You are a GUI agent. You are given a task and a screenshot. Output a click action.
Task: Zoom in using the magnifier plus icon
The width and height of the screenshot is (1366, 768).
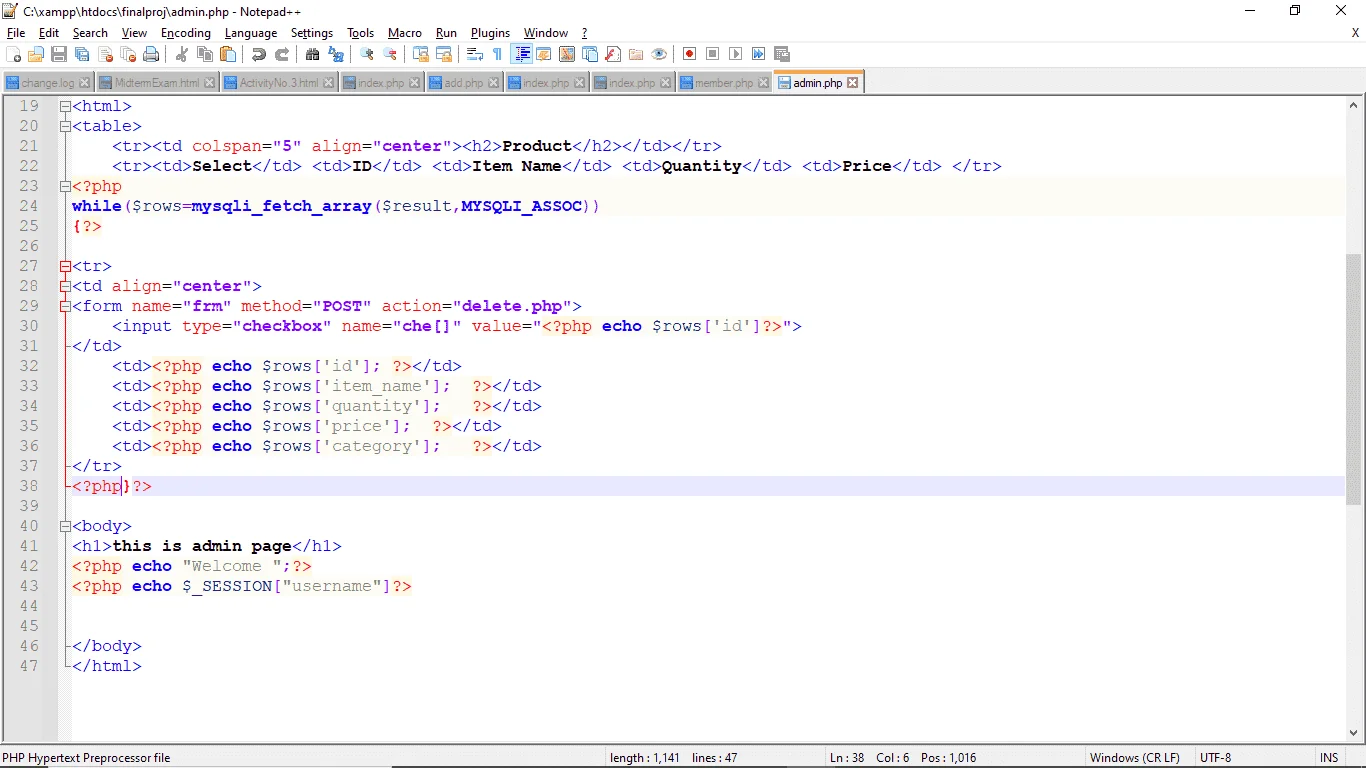(x=367, y=54)
